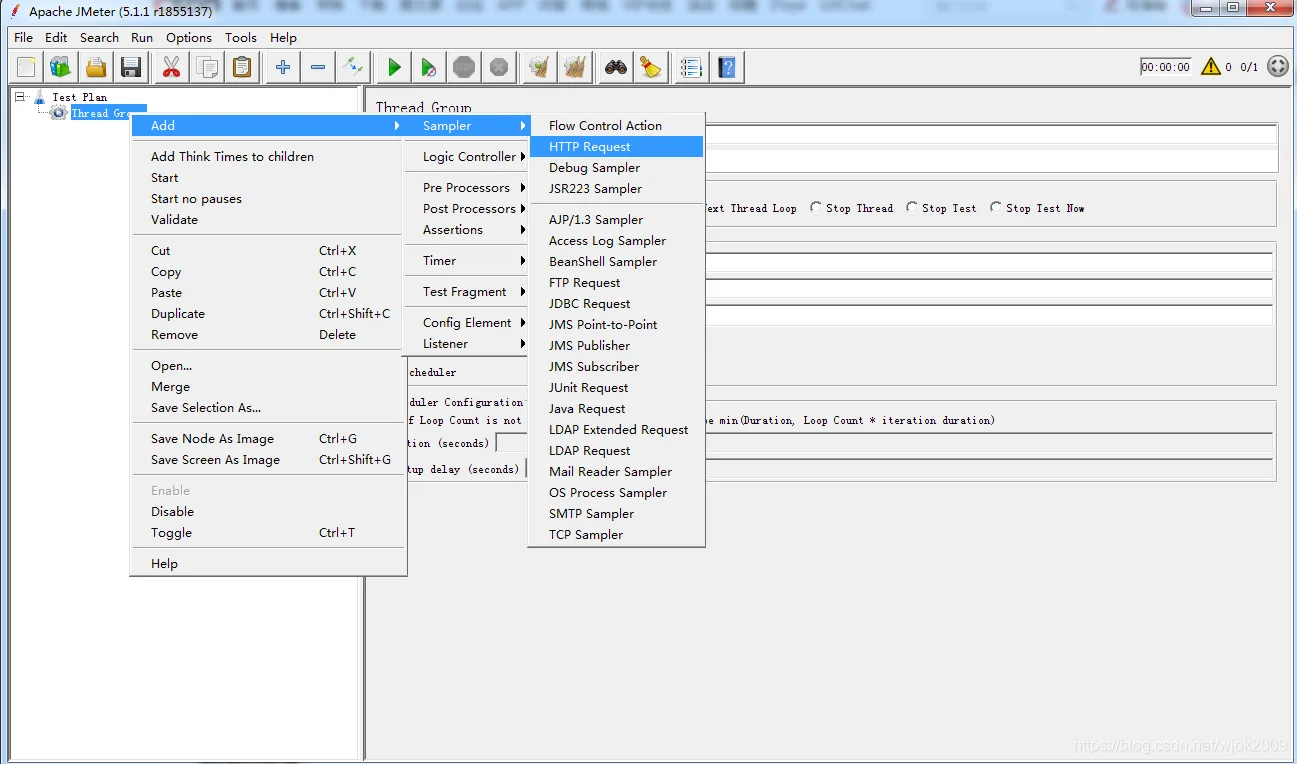Viewport: 1297px width, 764px height.
Task: Open the Search menu in the menu bar
Action: (99, 37)
